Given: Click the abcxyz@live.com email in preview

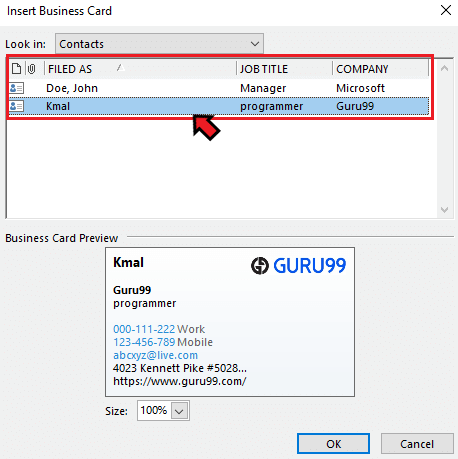Looking at the screenshot, I should pyautogui.click(x=155, y=355).
